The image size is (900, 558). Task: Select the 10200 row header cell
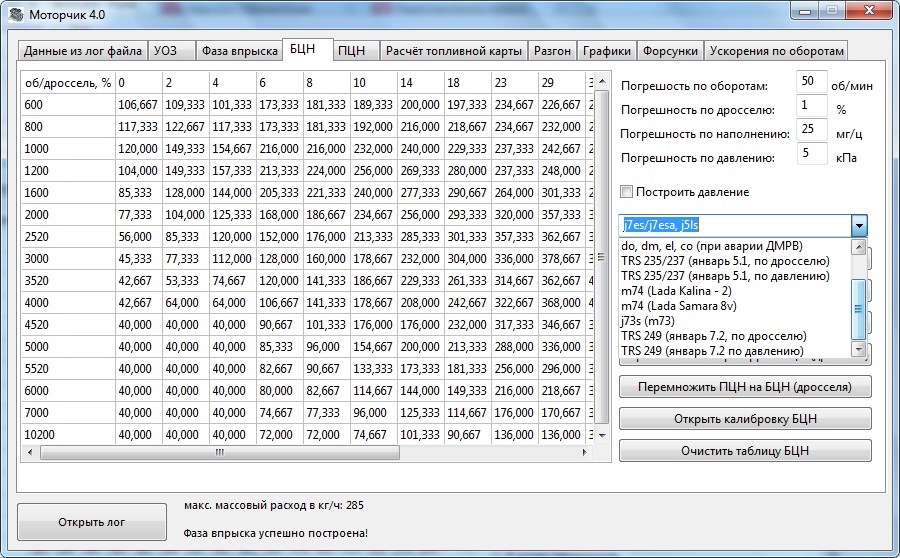68,435
